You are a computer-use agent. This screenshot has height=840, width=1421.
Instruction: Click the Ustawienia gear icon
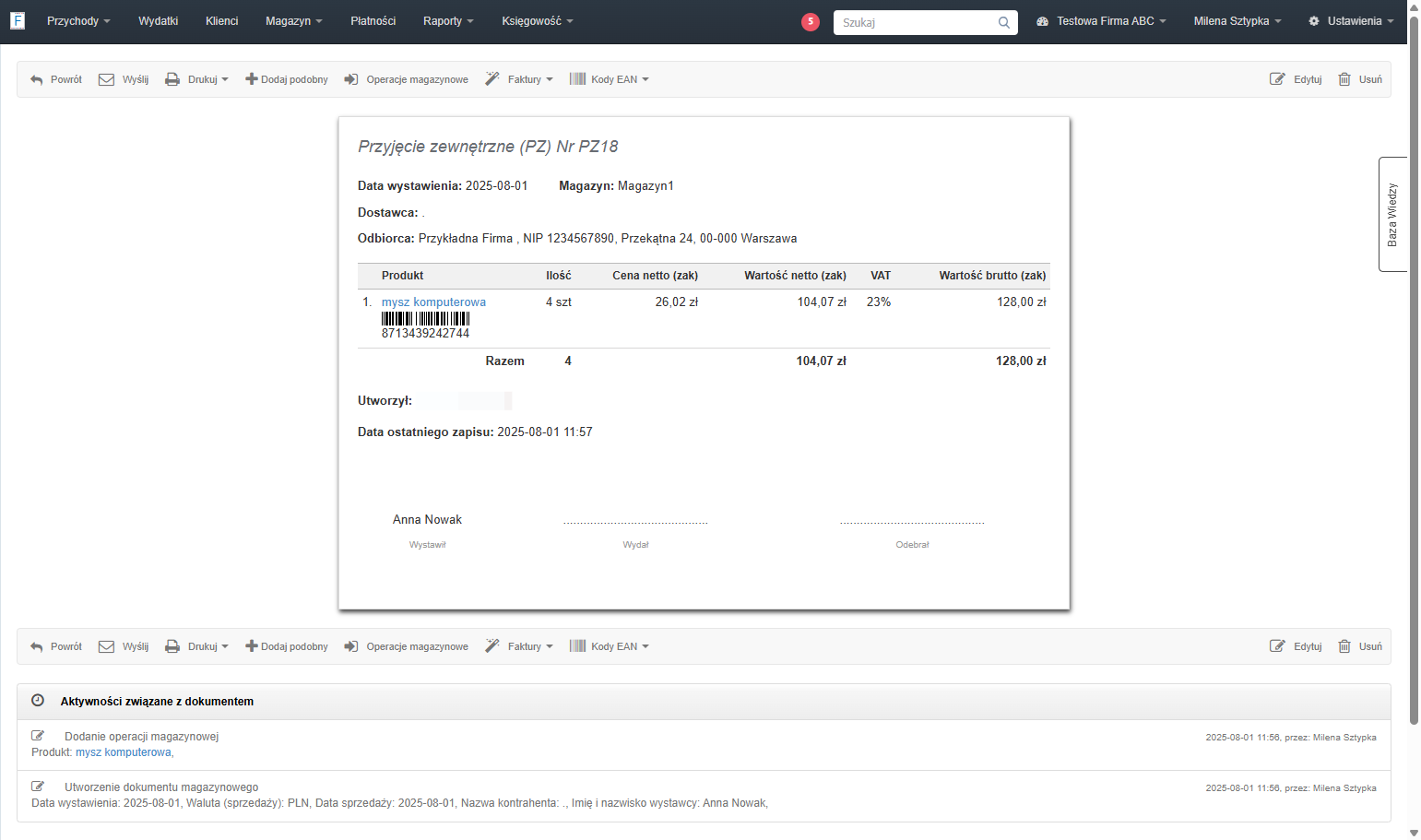coord(1314,21)
